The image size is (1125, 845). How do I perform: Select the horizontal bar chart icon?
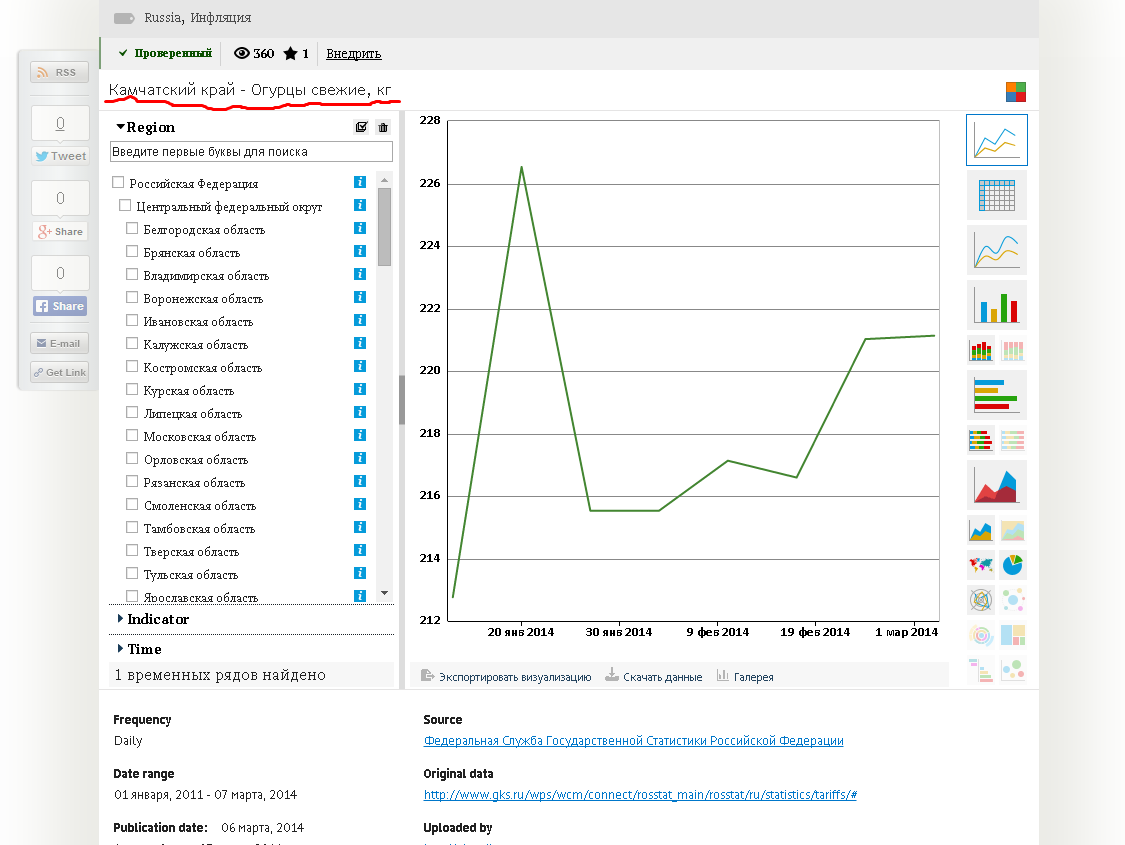[997, 395]
